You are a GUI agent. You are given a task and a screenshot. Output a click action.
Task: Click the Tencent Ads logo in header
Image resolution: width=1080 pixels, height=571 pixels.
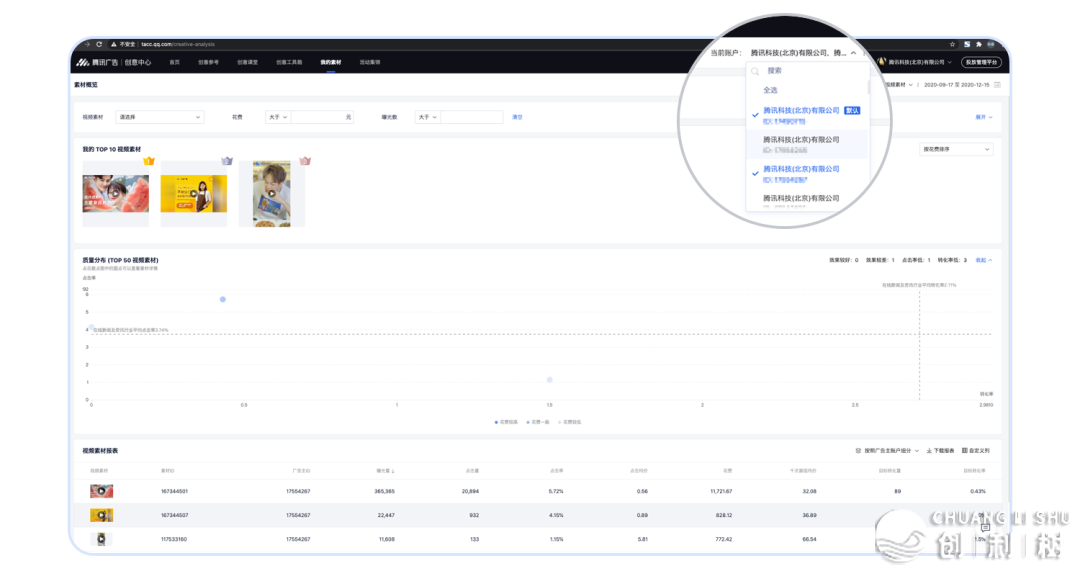pos(81,62)
